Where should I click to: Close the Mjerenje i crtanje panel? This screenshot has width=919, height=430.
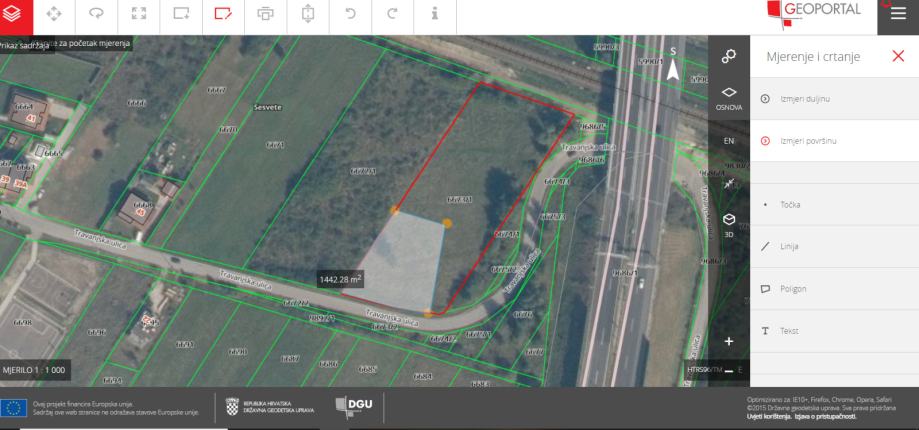pos(898,56)
